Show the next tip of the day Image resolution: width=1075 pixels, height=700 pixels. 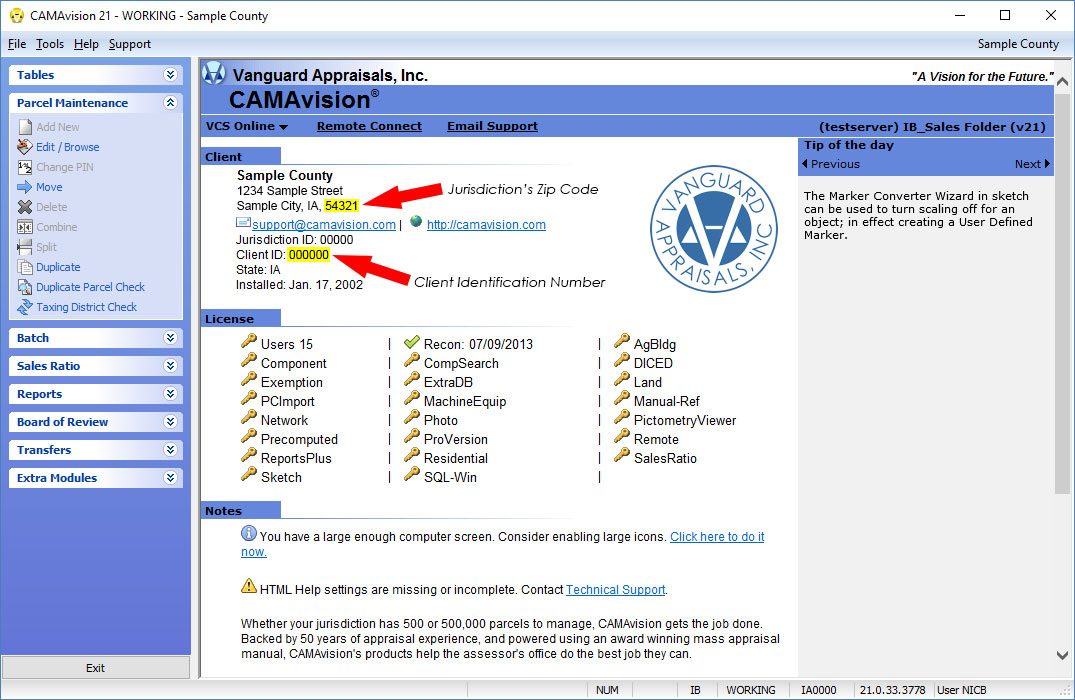click(1032, 164)
